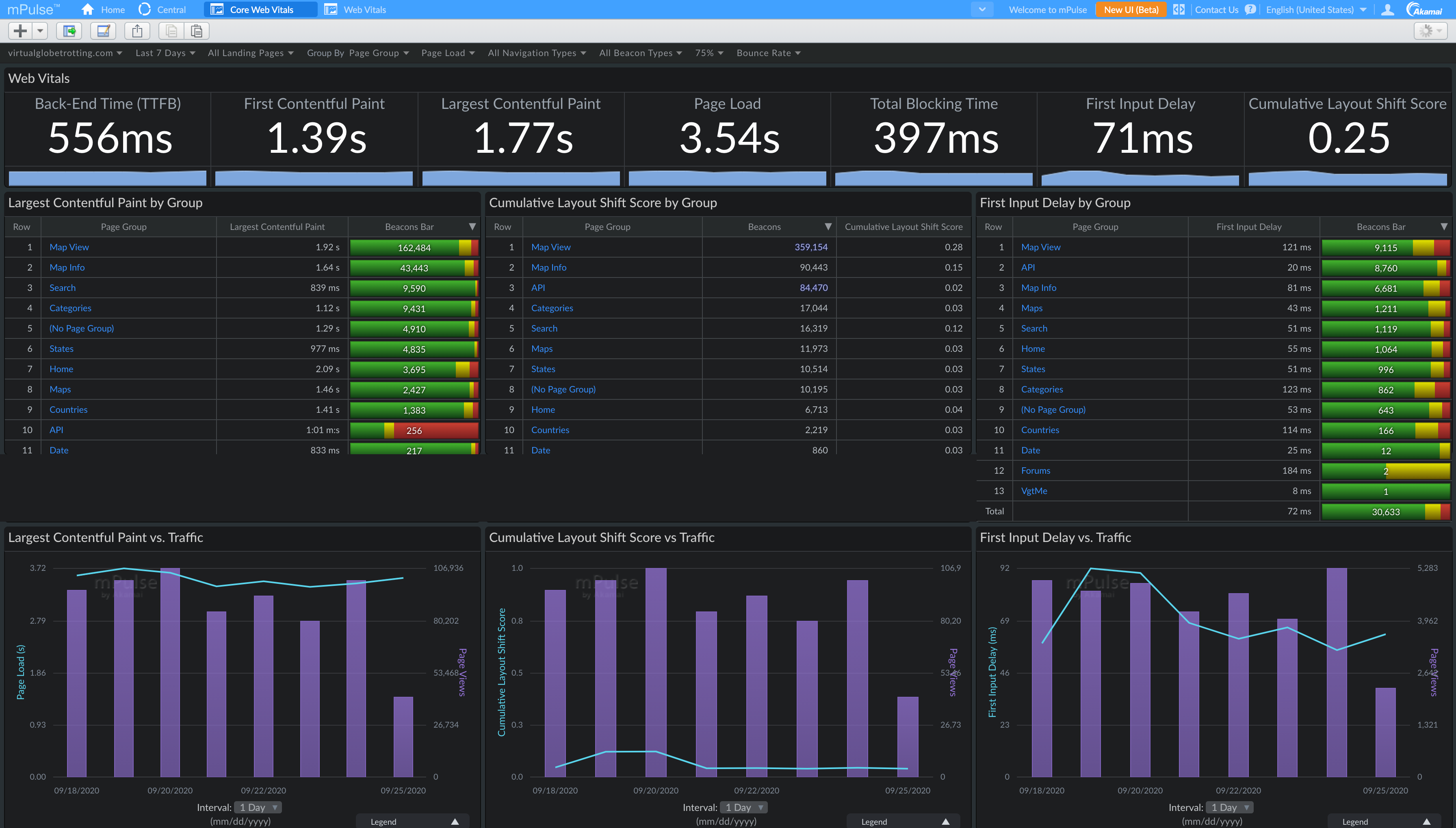Click sort arrow on LCP table Beacons Bar column

pyautogui.click(x=472, y=227)
